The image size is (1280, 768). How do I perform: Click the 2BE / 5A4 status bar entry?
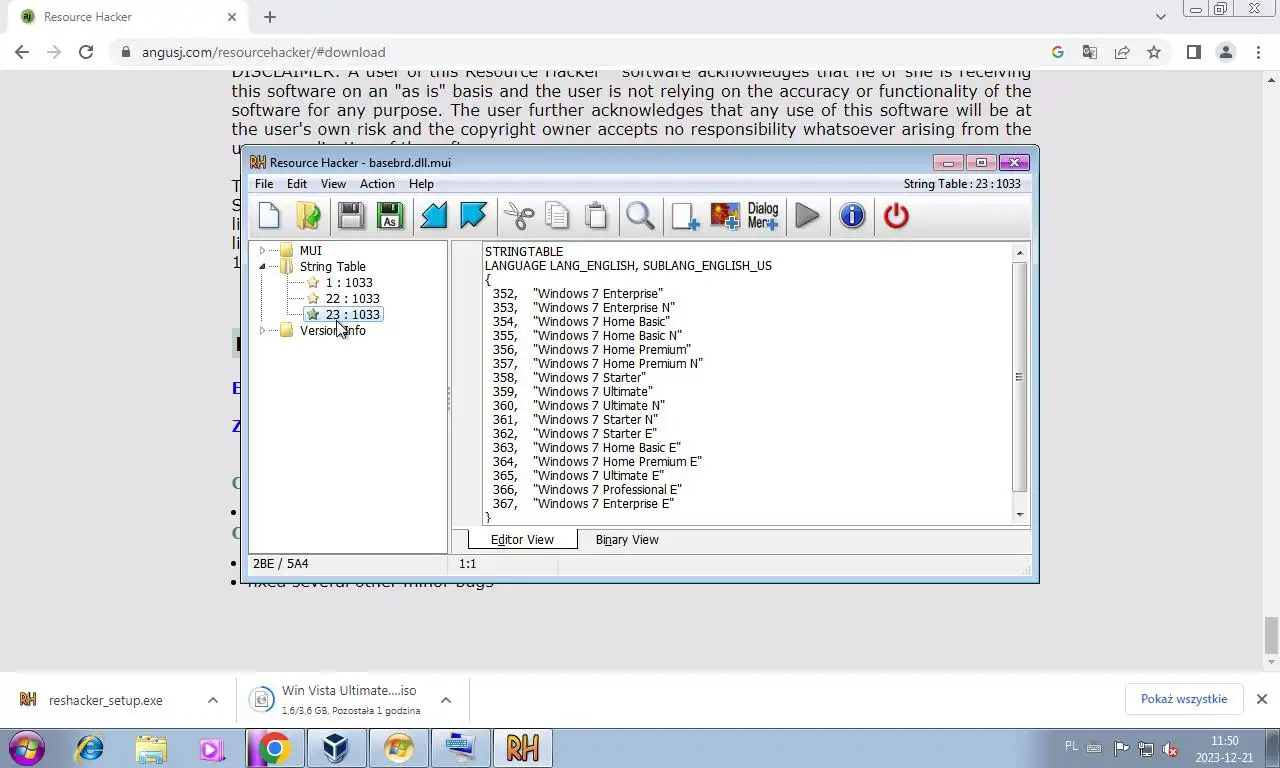click(281, 564)
